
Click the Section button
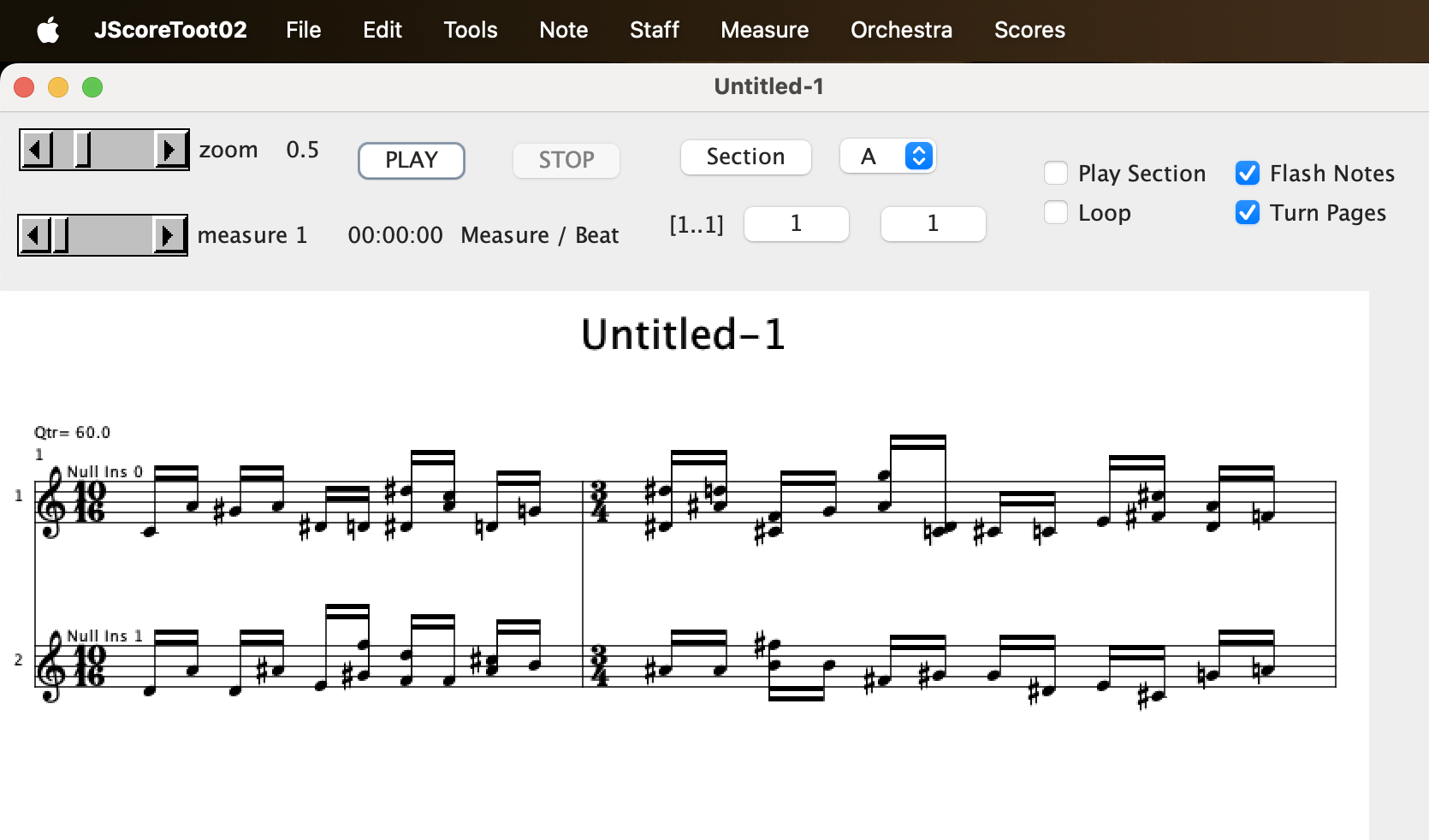746,157
